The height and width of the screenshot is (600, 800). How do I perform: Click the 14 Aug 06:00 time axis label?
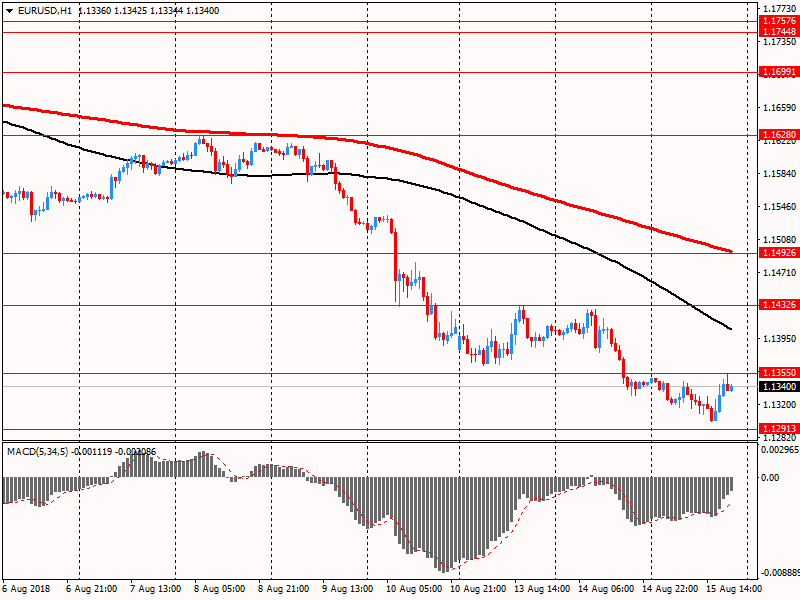(x=606, y=589)
